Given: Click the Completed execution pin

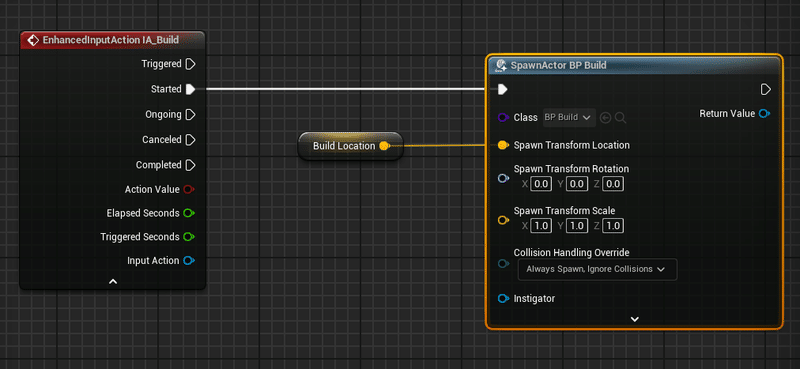Looking at the screenshot, I should (190, 165).
